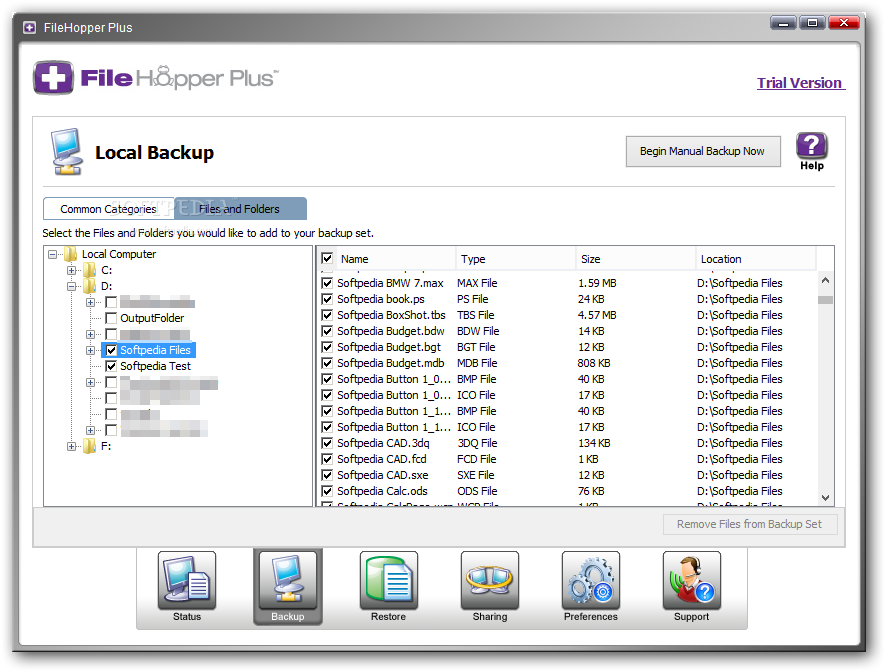This screenshot has height=672, width=886.
Task: Uncheck the Softpedia Test folder checkbox
Action: [x=111, y=366]
